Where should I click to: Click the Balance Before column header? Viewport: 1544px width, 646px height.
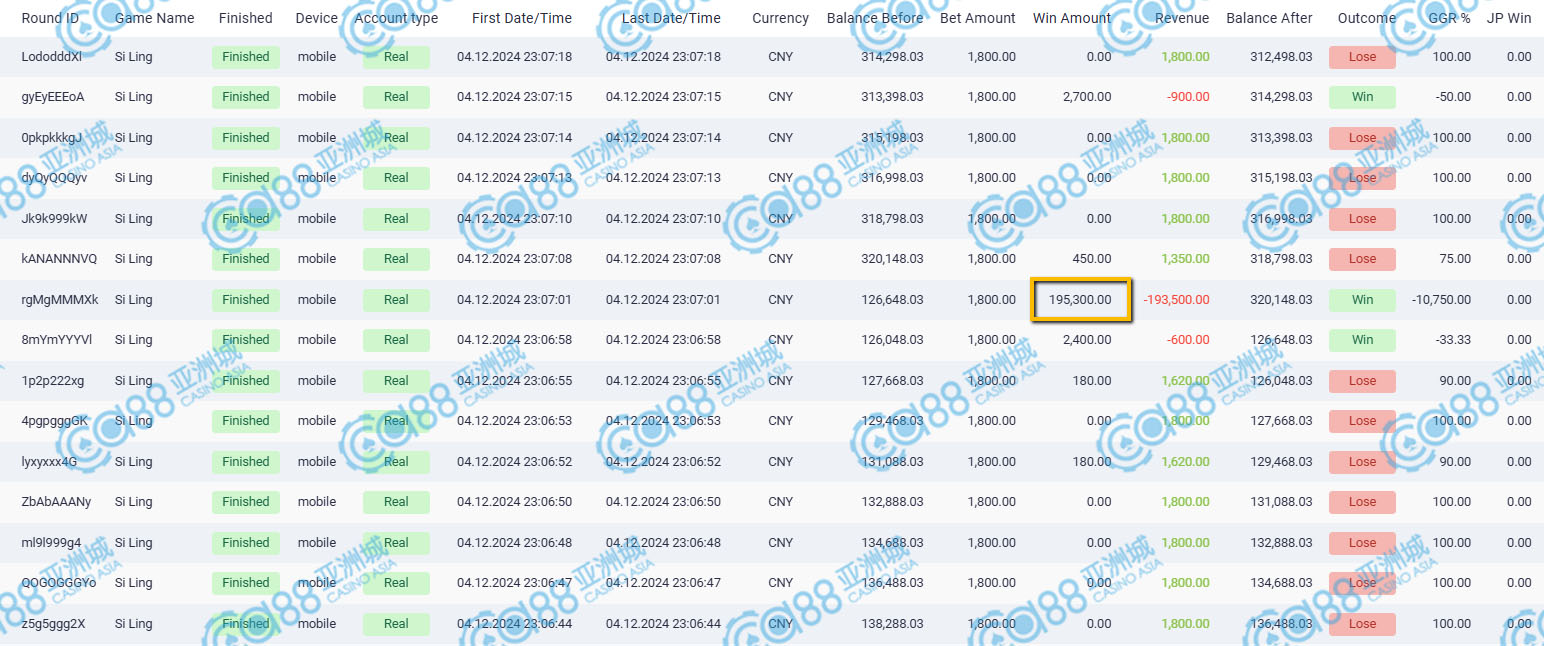click(875, 18)
